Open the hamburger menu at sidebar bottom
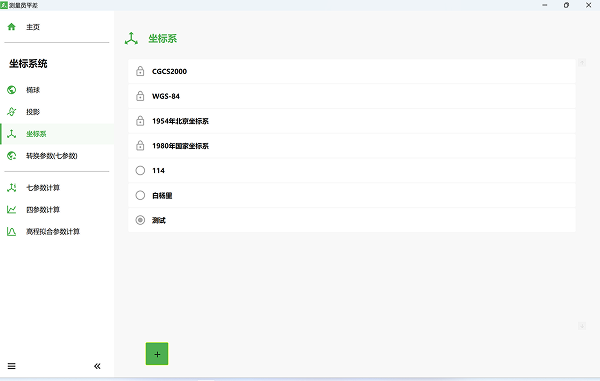 (11, 366)
